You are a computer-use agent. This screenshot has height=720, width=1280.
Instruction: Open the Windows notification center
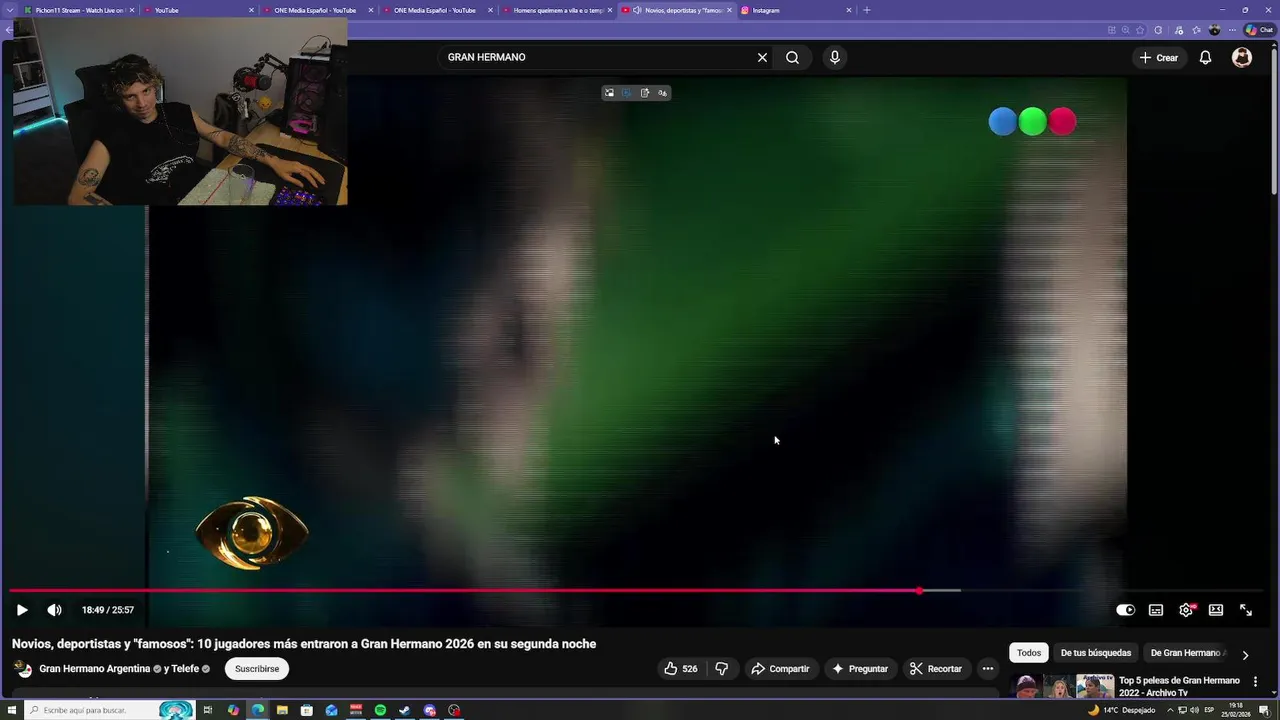pyautogui.click(x=1264, y=710)
